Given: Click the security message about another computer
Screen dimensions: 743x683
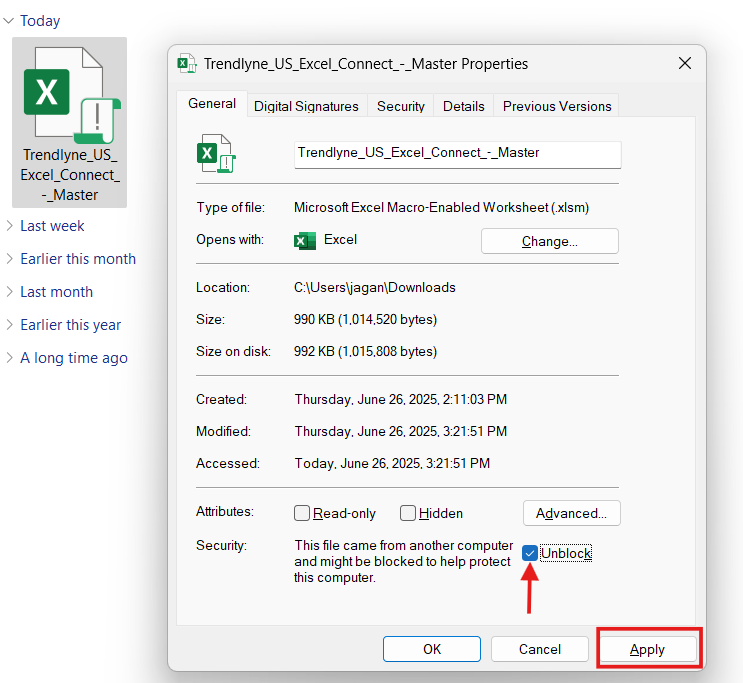Looking at the screenshot, I should [403, 561].
